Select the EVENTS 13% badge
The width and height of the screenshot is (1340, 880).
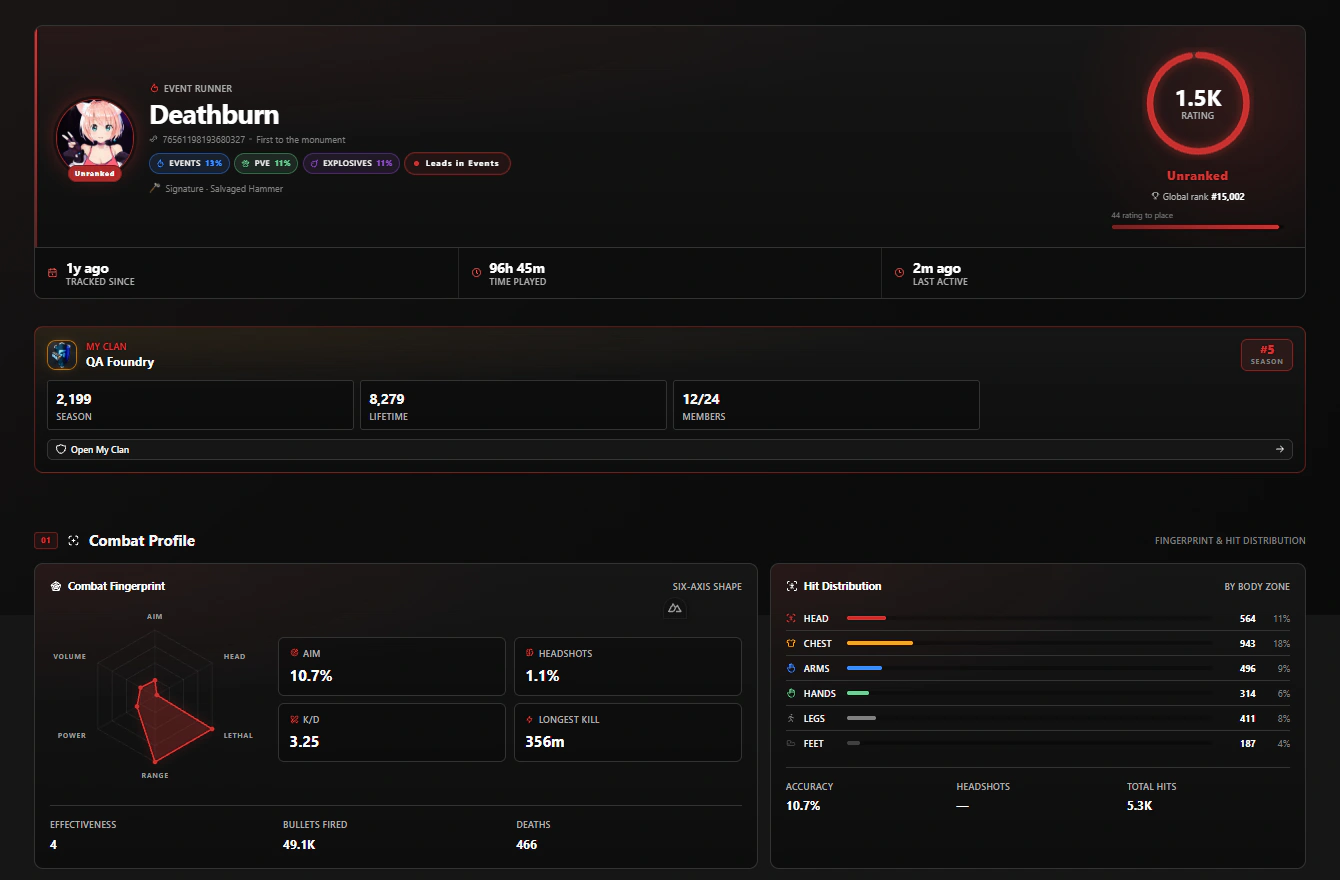point(190,163)
